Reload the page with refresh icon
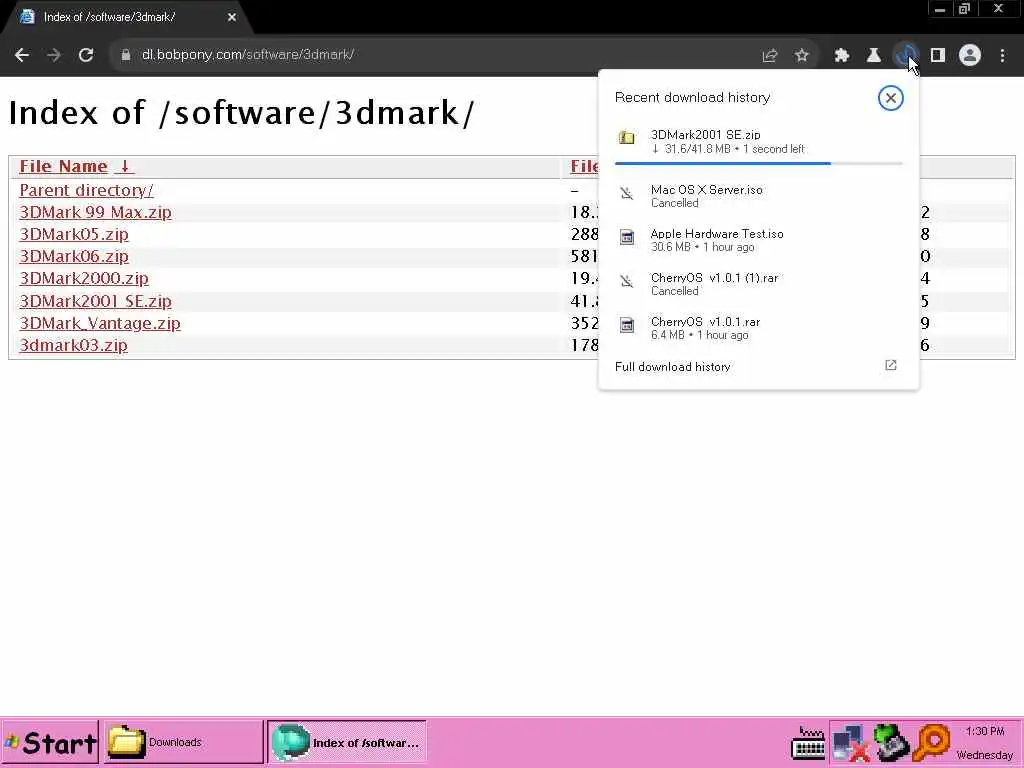Viewport: 1024px width, 768px height. [x=86, y=55]
